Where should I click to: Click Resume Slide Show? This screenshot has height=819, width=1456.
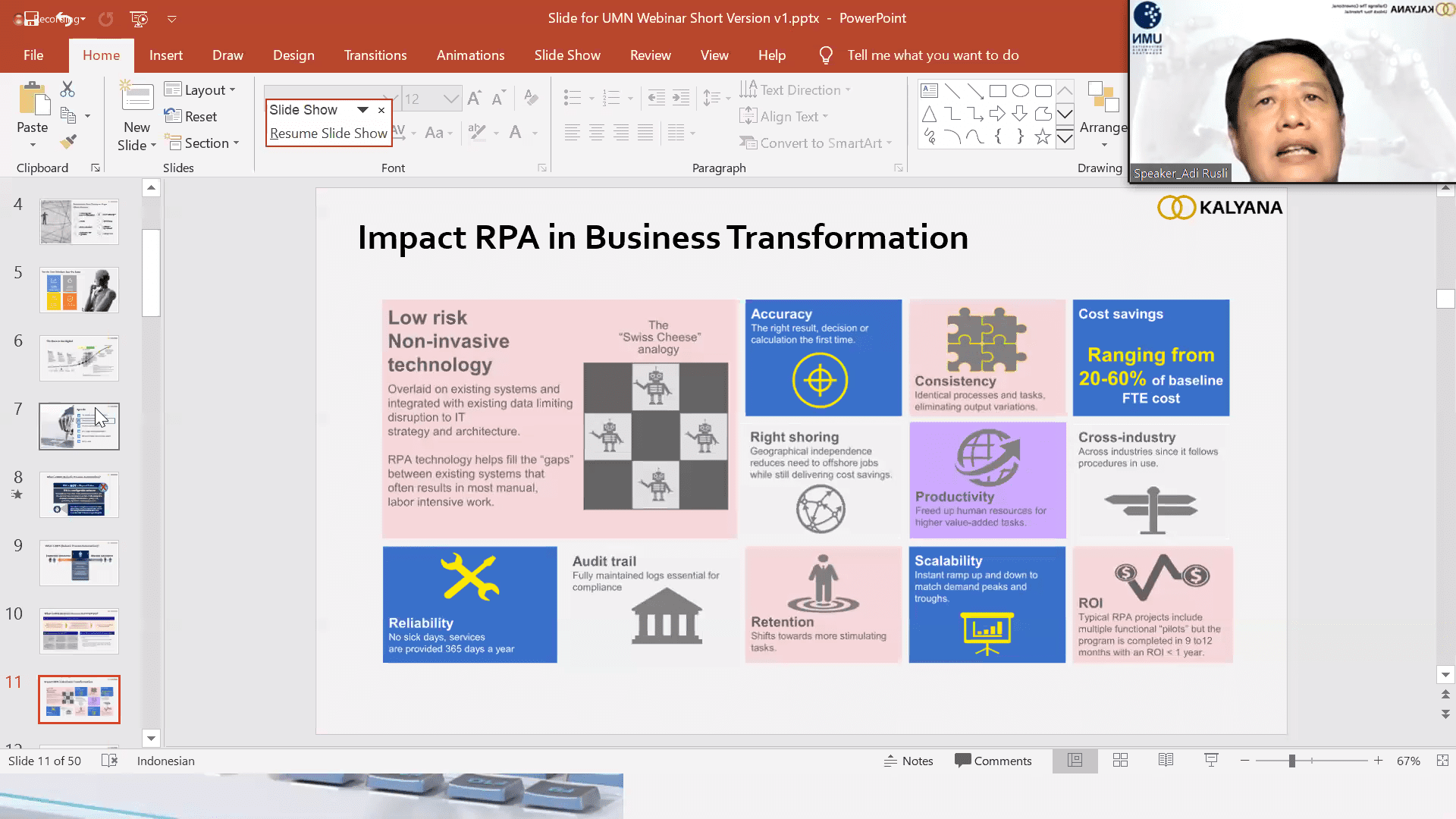click(x=328, y=133)
